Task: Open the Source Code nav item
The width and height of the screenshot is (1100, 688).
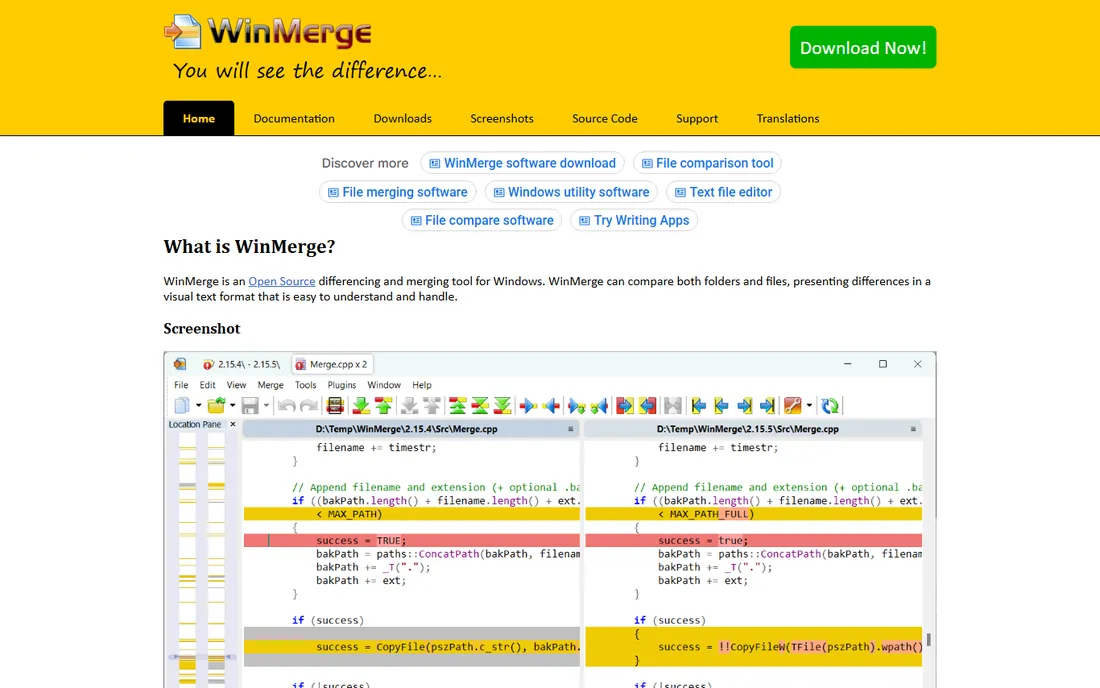Action: 605,119
